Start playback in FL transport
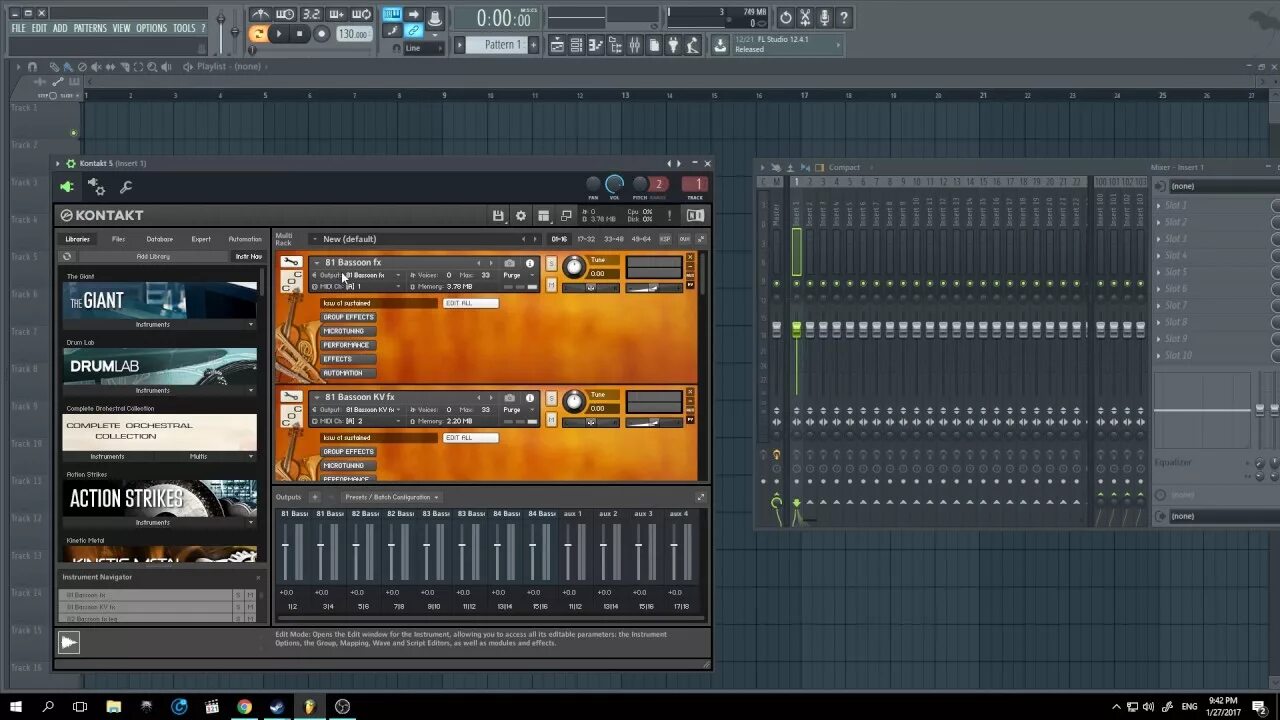Viewport: 1280px width, 720px height. [x=279, y=34]
